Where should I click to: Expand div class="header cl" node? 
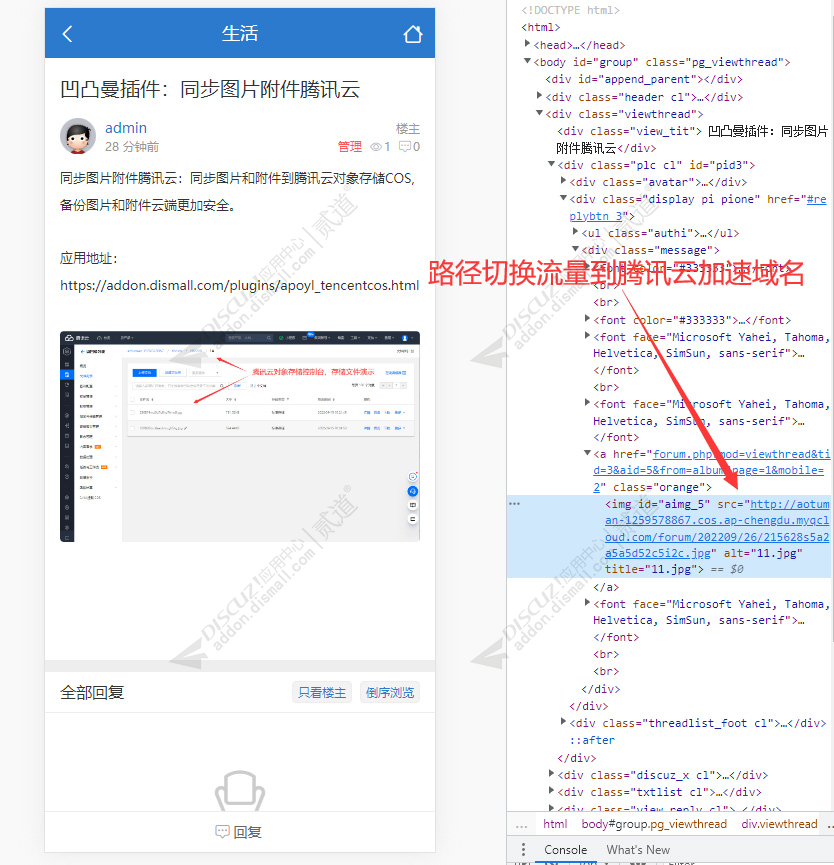click(539, 95)
